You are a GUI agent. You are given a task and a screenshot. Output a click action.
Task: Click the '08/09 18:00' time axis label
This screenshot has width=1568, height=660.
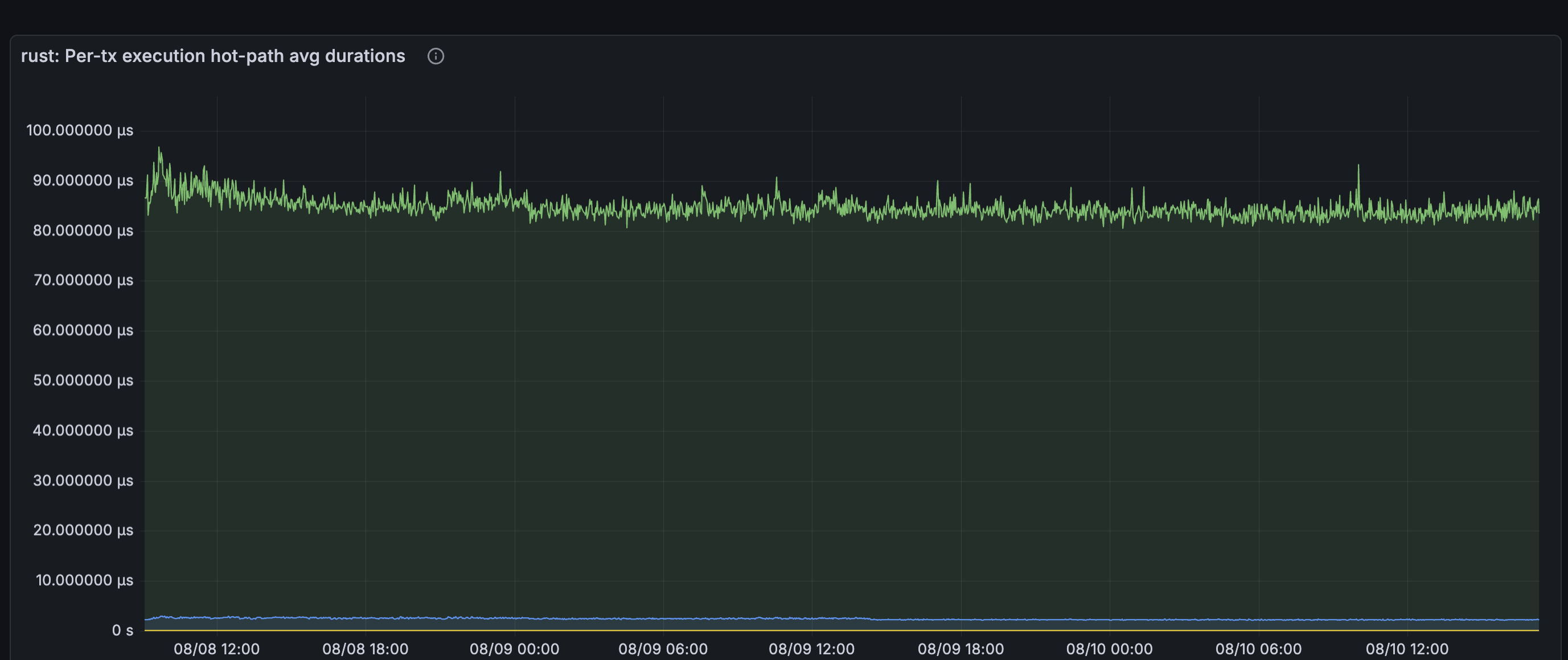[960, 649]
